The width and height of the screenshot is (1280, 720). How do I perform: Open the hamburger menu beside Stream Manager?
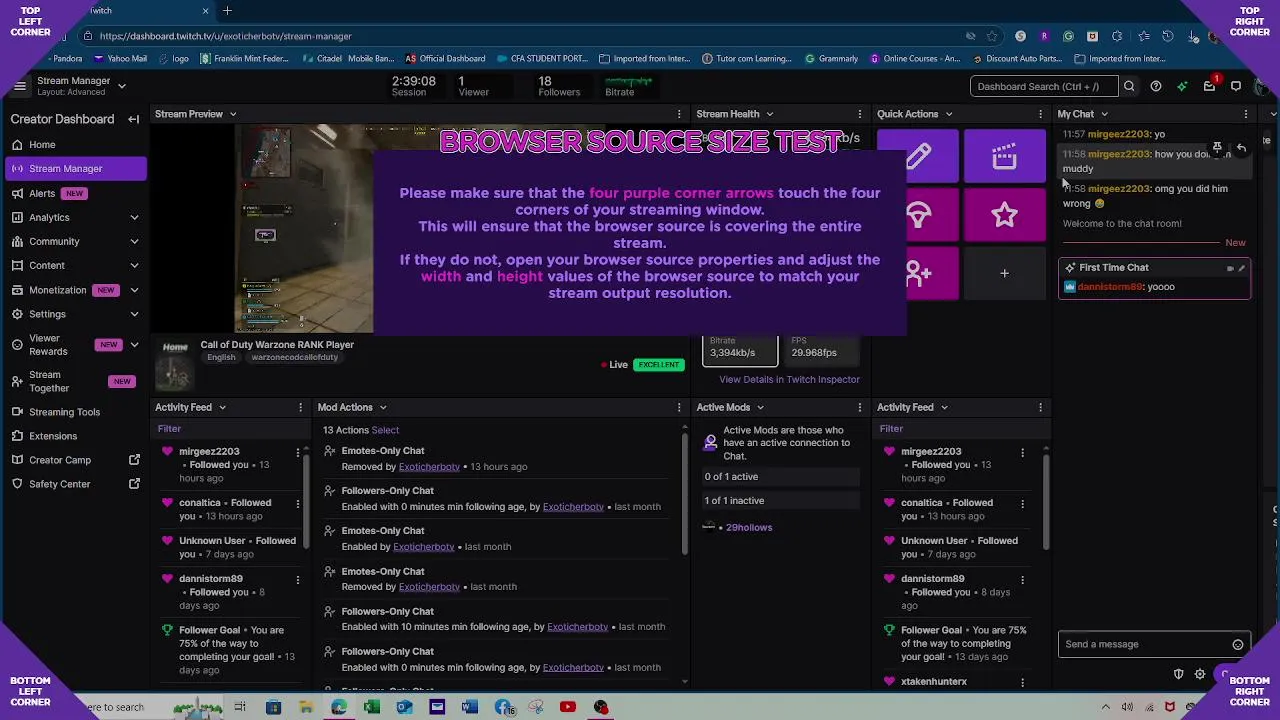pos(19,86)
